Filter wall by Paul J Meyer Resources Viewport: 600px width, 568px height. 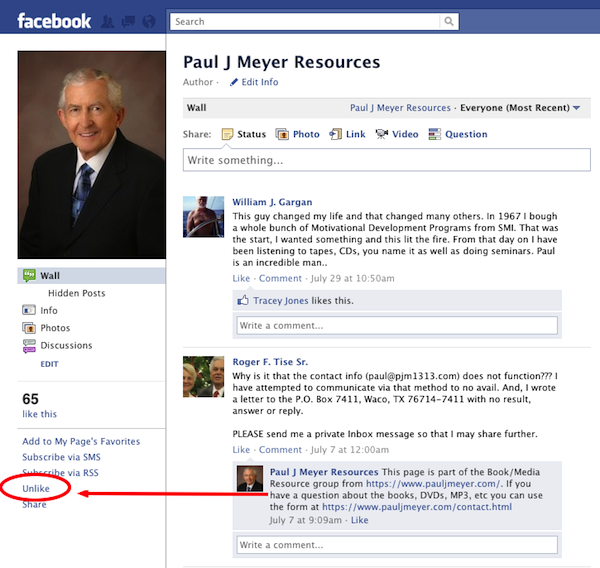click(400, 108)
